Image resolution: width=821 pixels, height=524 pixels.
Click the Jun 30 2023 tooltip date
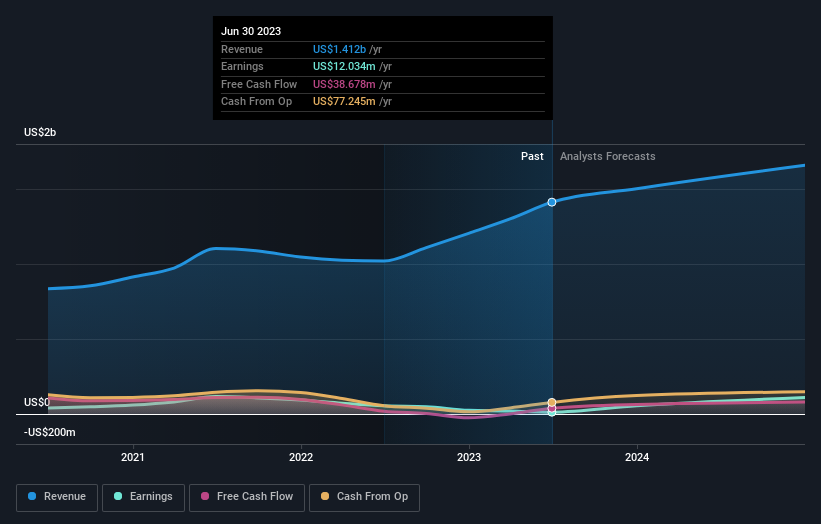(251, 31)
